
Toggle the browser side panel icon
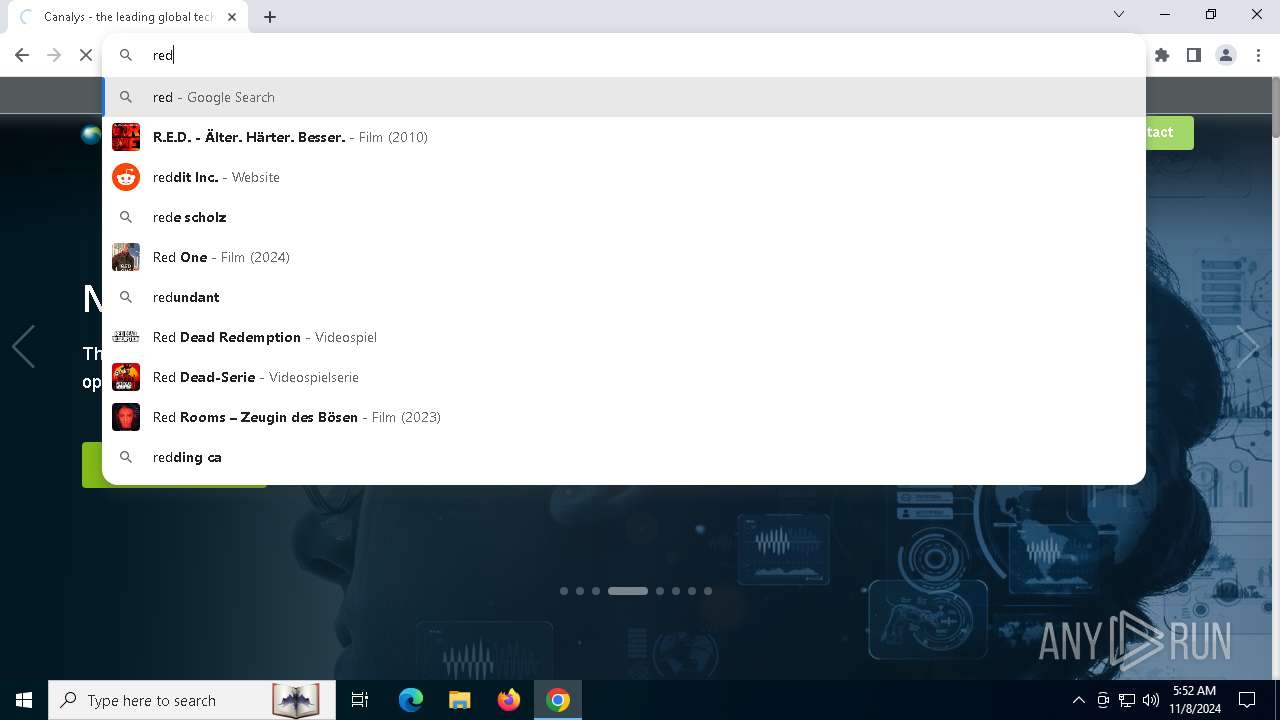tap(1194, 55)
